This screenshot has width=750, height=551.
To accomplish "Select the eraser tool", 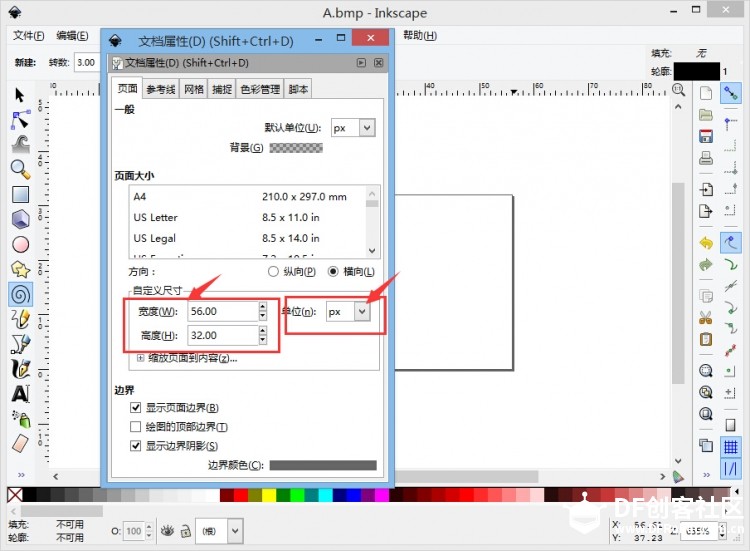I will (x=20, y=444).
